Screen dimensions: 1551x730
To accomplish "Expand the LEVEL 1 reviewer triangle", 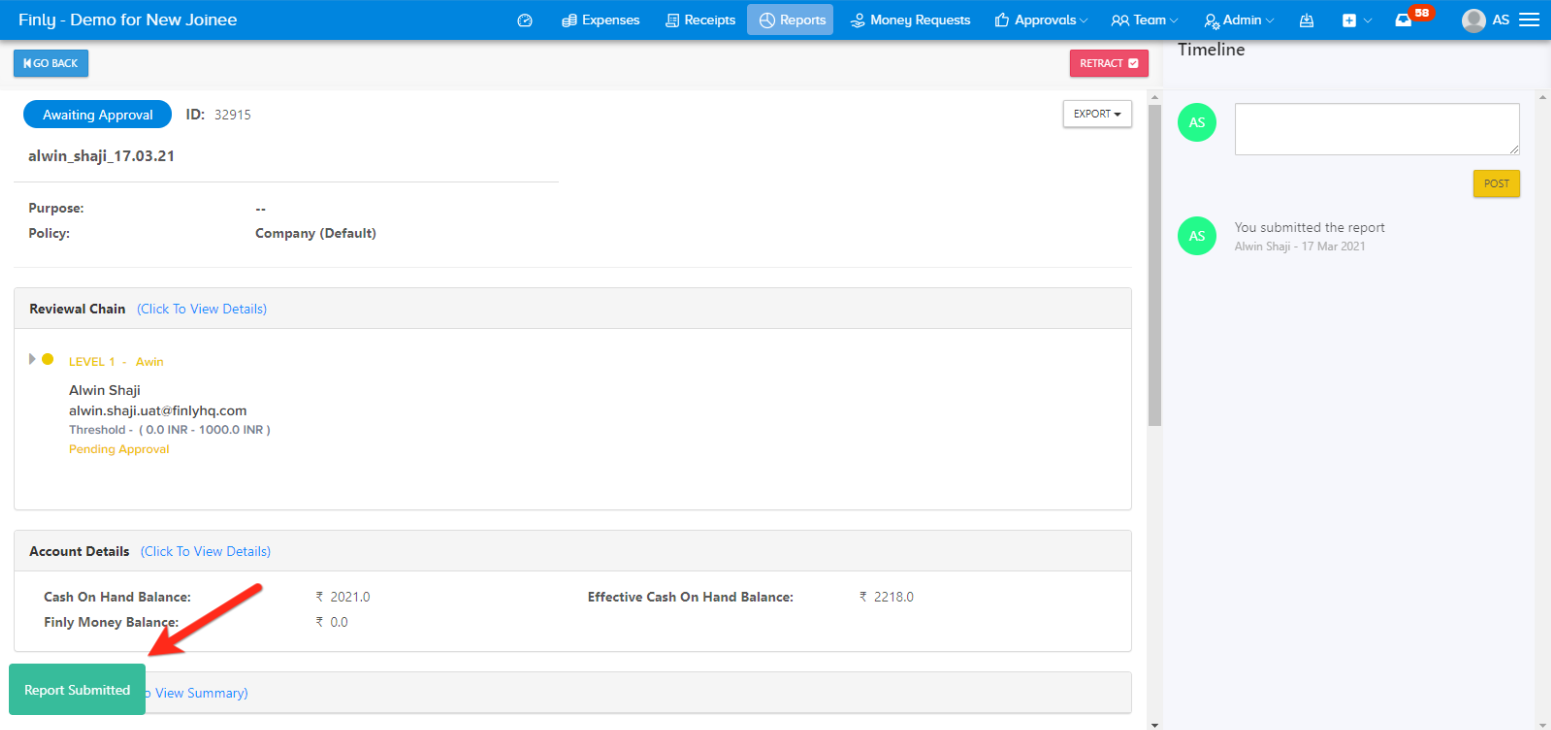I will (32, 359).
